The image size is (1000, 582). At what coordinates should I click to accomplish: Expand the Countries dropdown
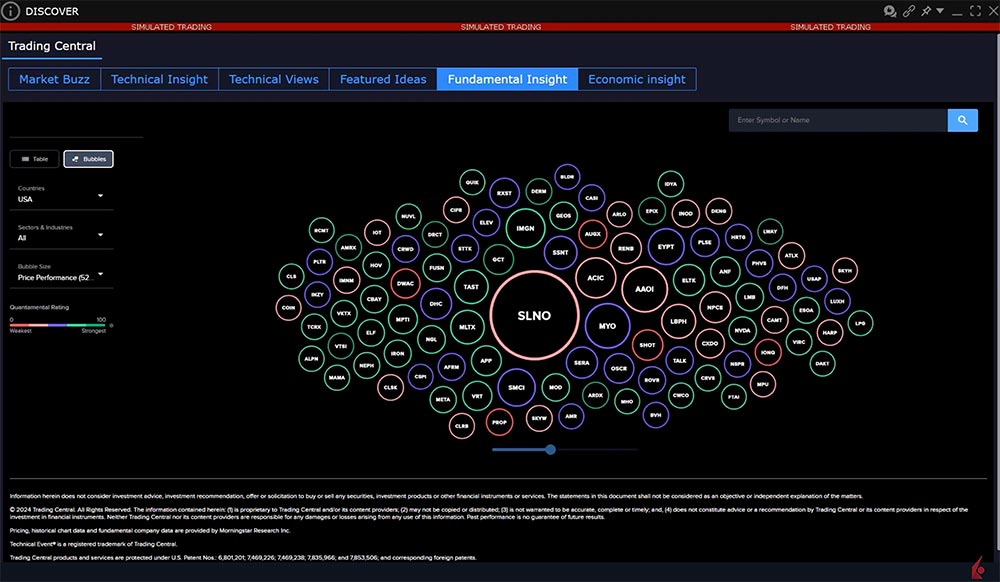(x=62, y=195)
